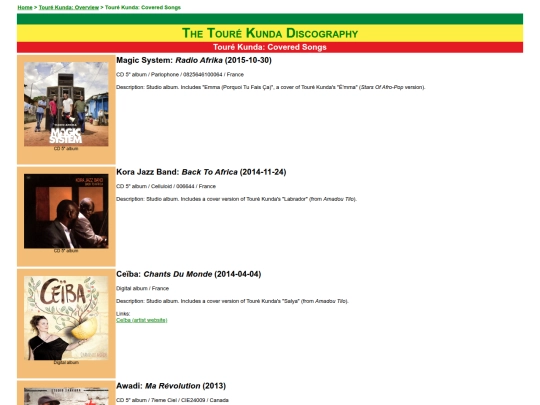Click the description mentioning "Salya" cover

(x=232, y=301)
